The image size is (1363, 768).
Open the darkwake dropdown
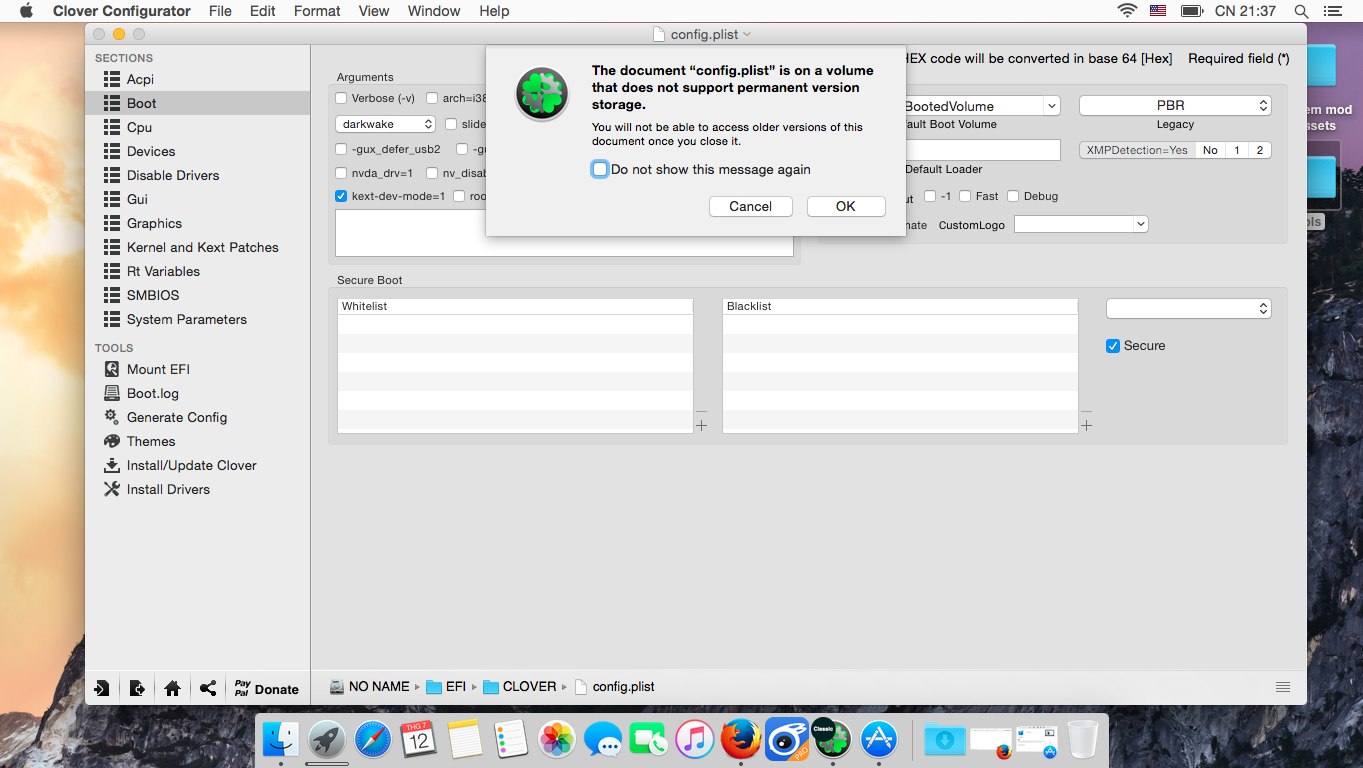(385, 124)
